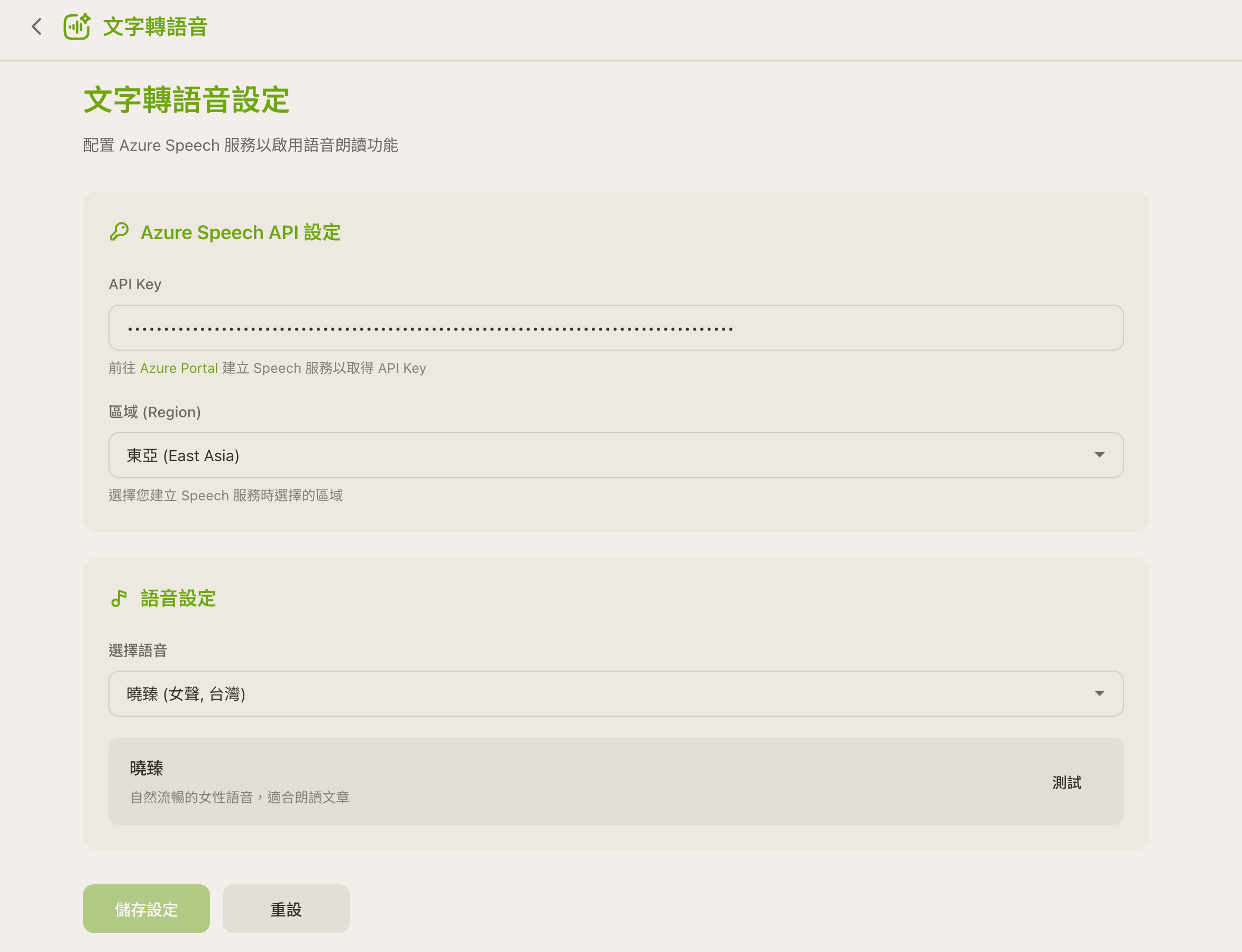Click the back arrow icon
Viewport: 1242px width, 952px height.
(37, 26)
